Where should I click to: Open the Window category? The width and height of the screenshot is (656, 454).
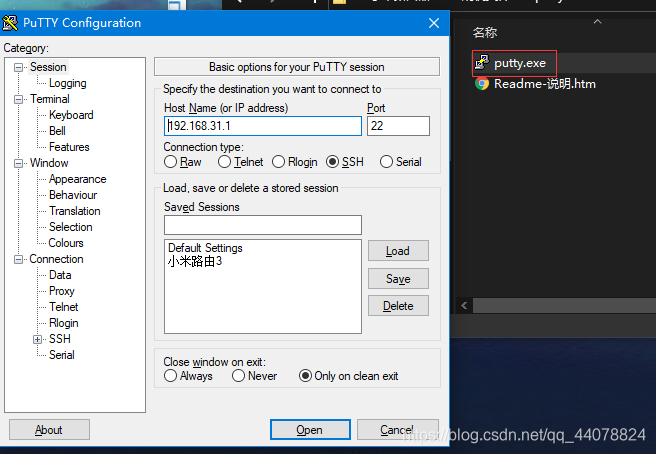[49, 163]
